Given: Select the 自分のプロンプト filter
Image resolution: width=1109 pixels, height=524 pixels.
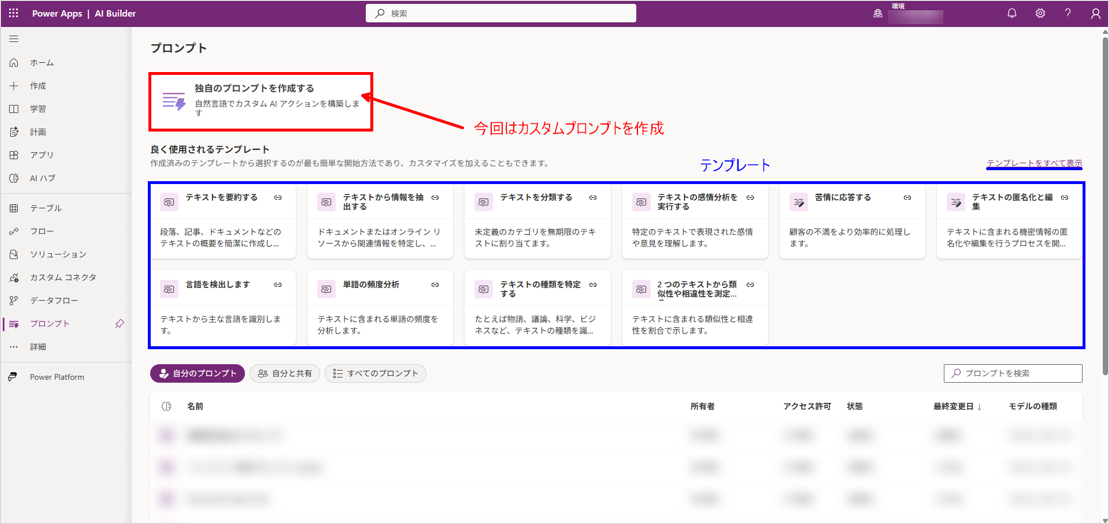Looking at the screenshot, I should point(198,373).
